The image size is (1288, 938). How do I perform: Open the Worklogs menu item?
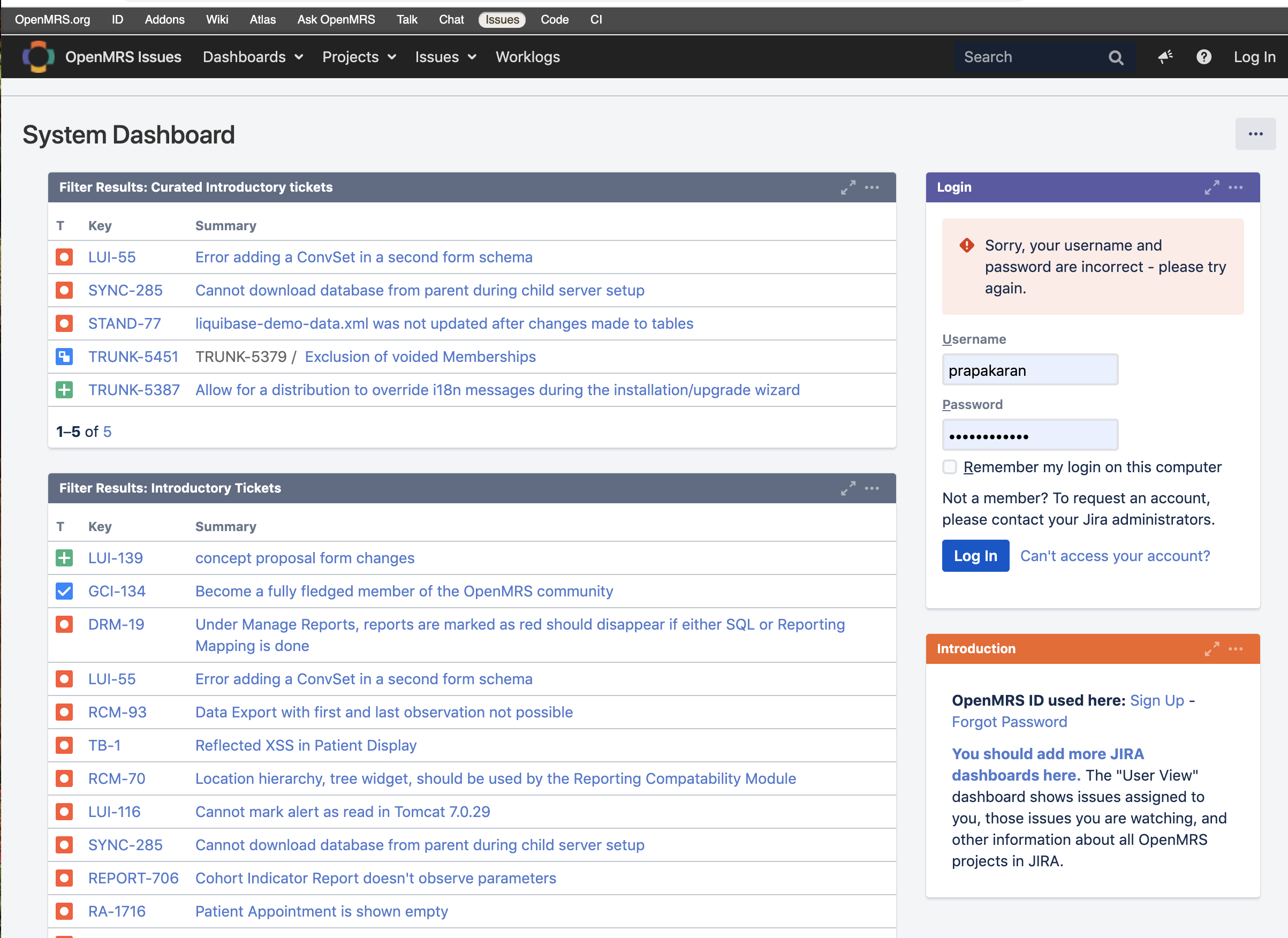(528, 57)
